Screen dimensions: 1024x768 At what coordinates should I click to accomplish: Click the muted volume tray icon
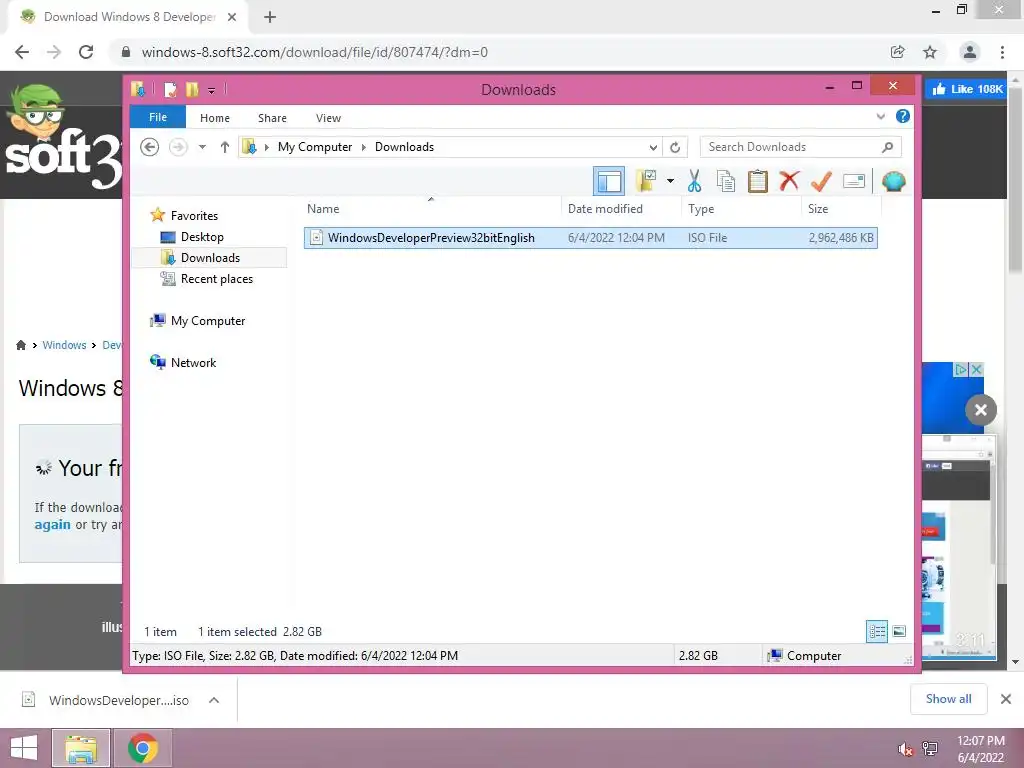[904, 749]
